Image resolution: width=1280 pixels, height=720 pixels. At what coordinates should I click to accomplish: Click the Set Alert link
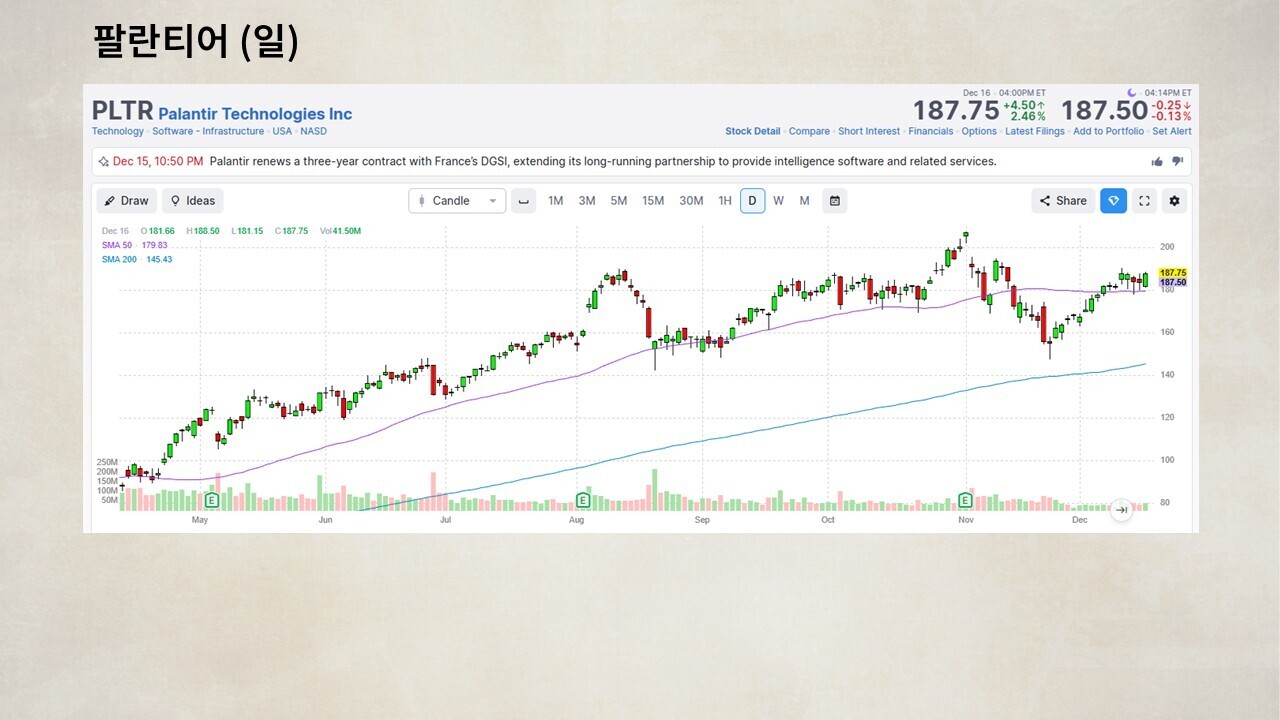pos(1172,131)
